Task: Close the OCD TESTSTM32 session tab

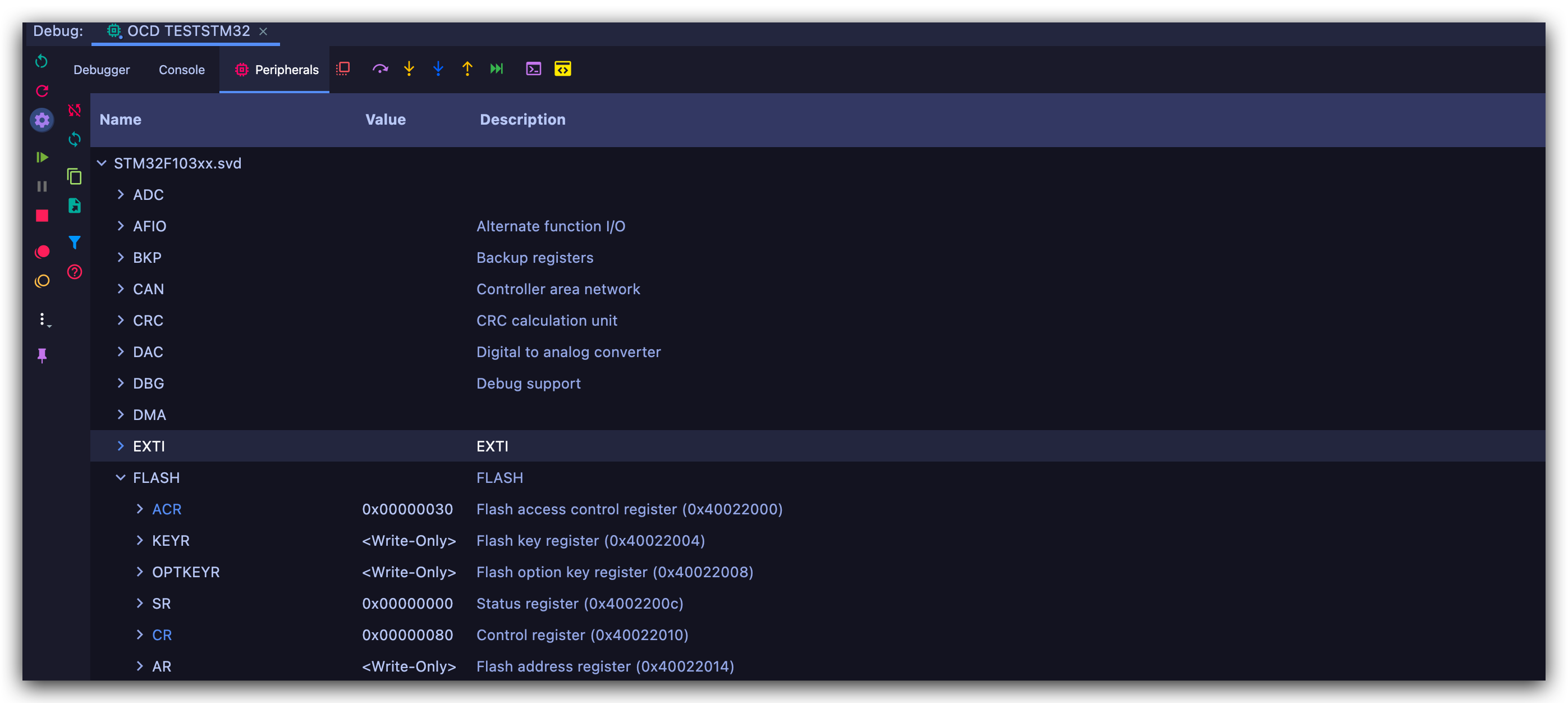Action: point(264,31)
